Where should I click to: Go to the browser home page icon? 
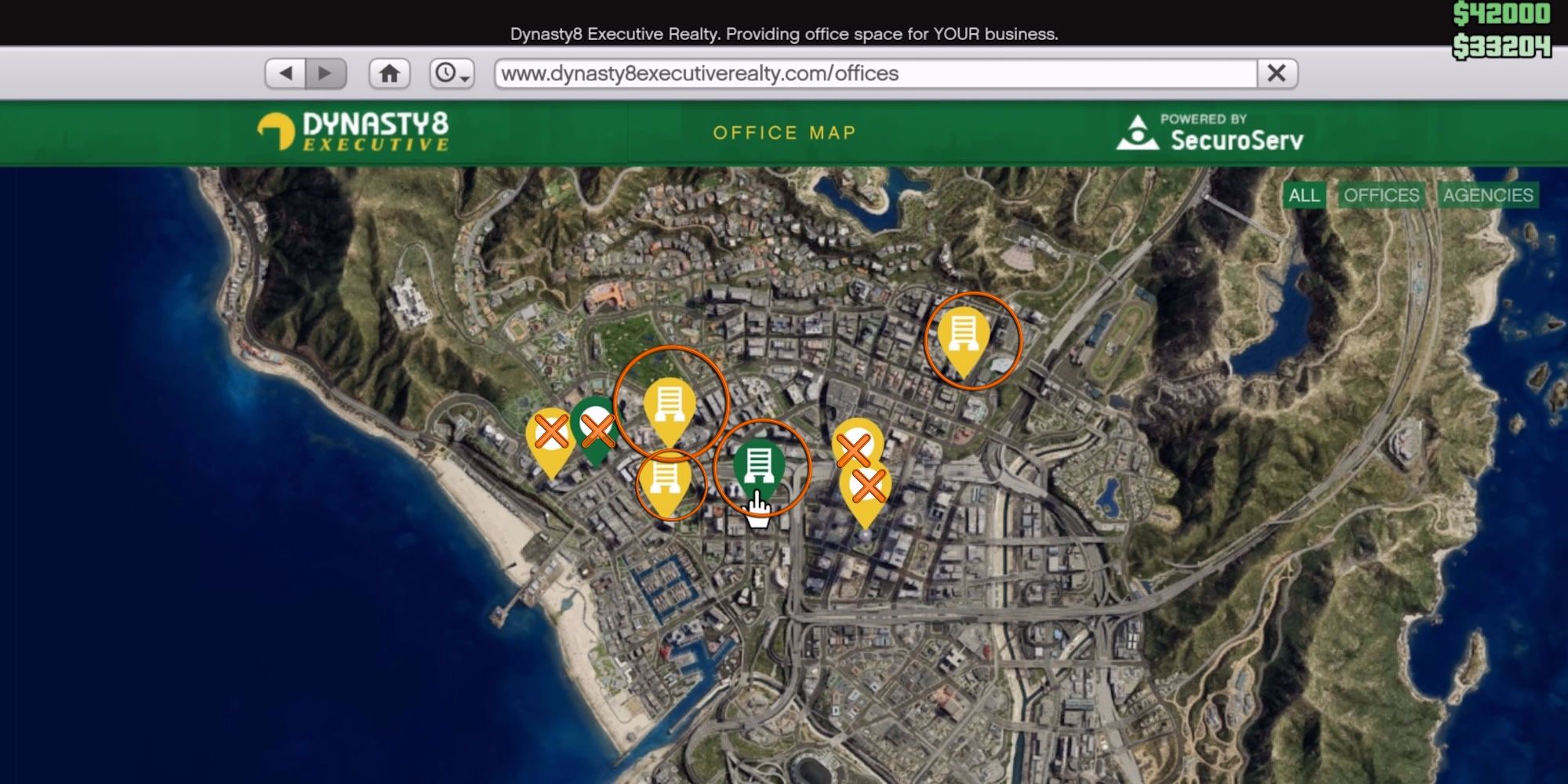tap(390, 74)
